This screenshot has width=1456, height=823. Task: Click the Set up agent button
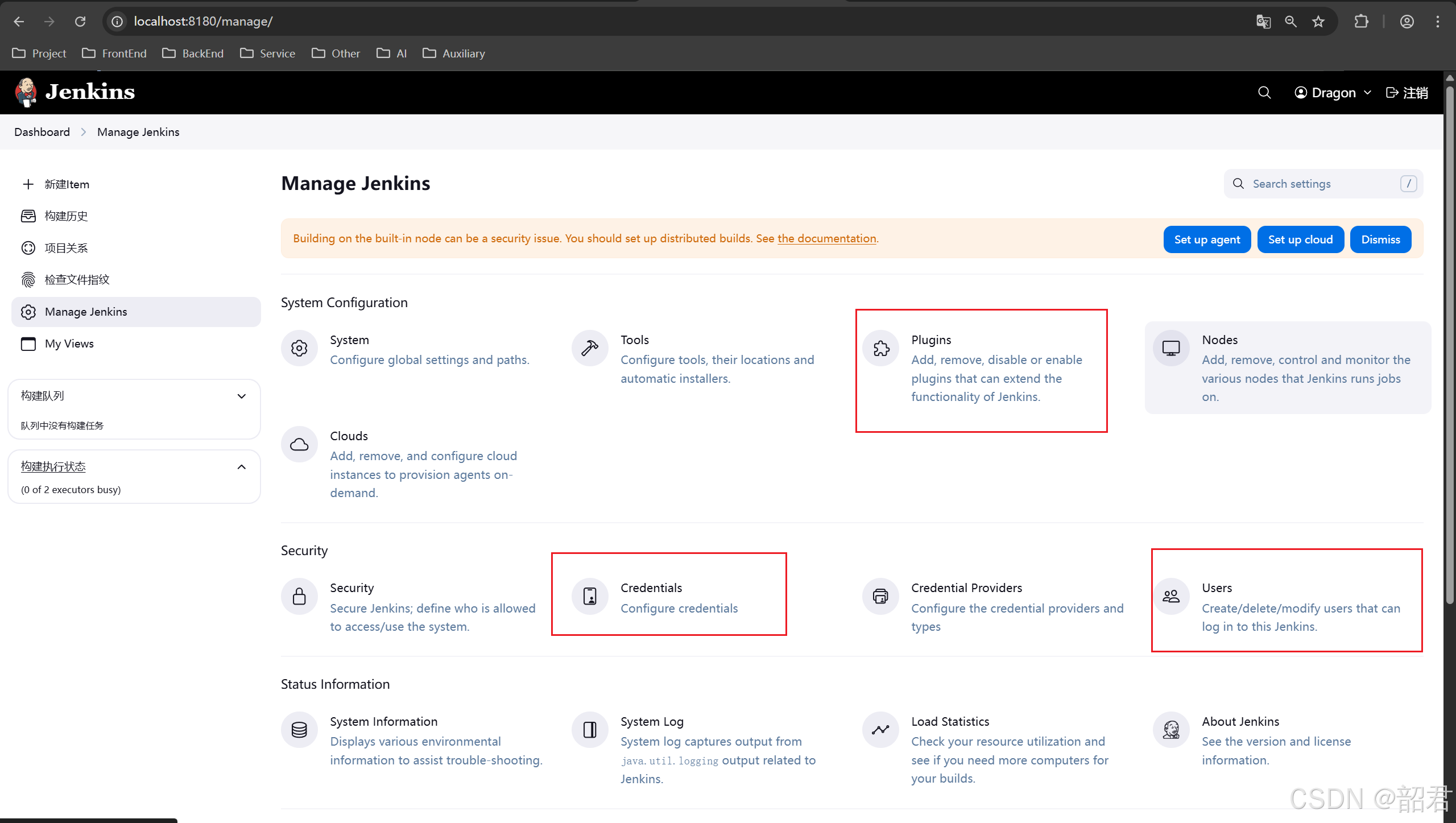pos(1207,239)
